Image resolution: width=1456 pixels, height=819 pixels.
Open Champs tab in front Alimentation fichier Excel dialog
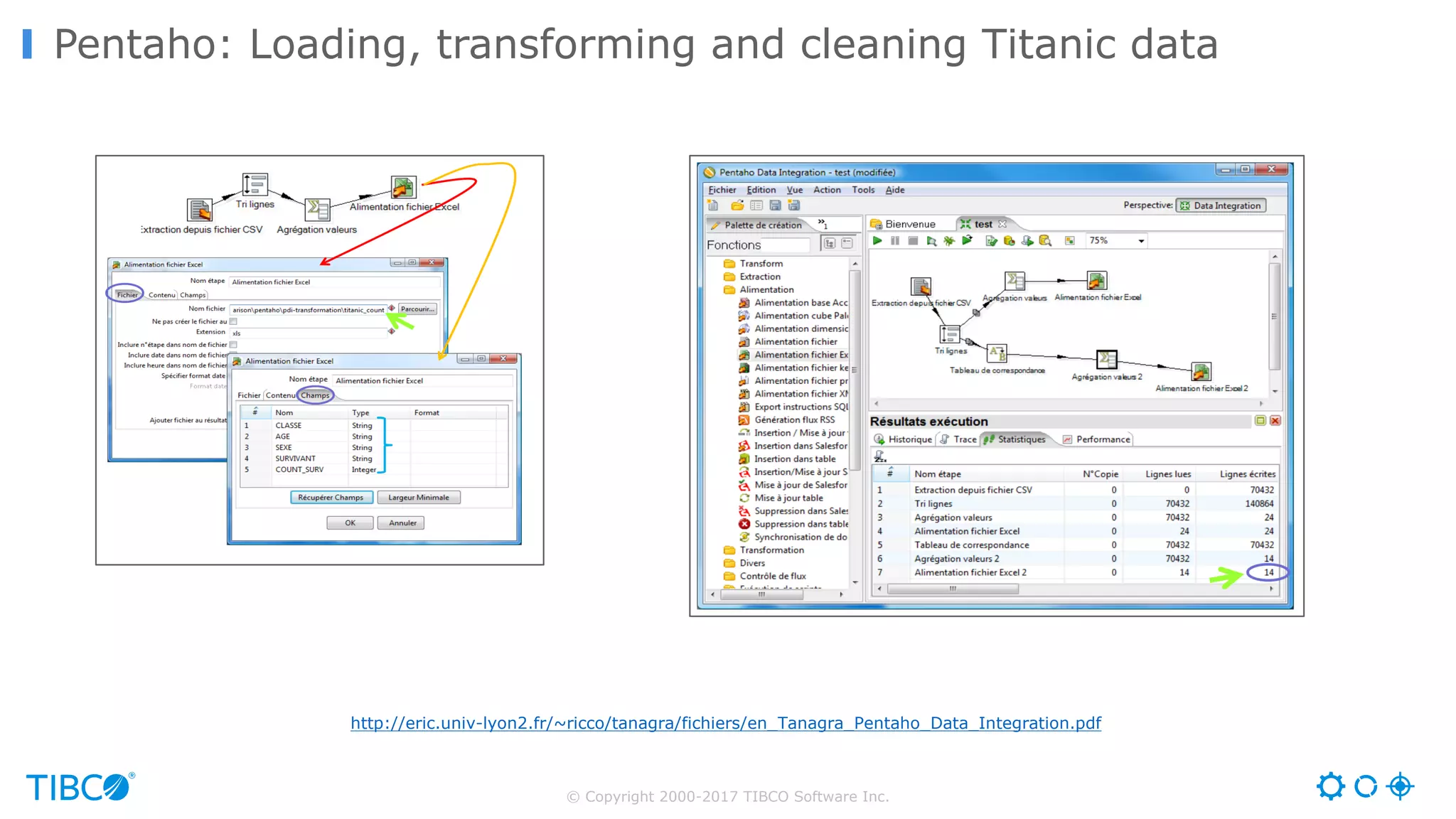[x=315, y=395]
